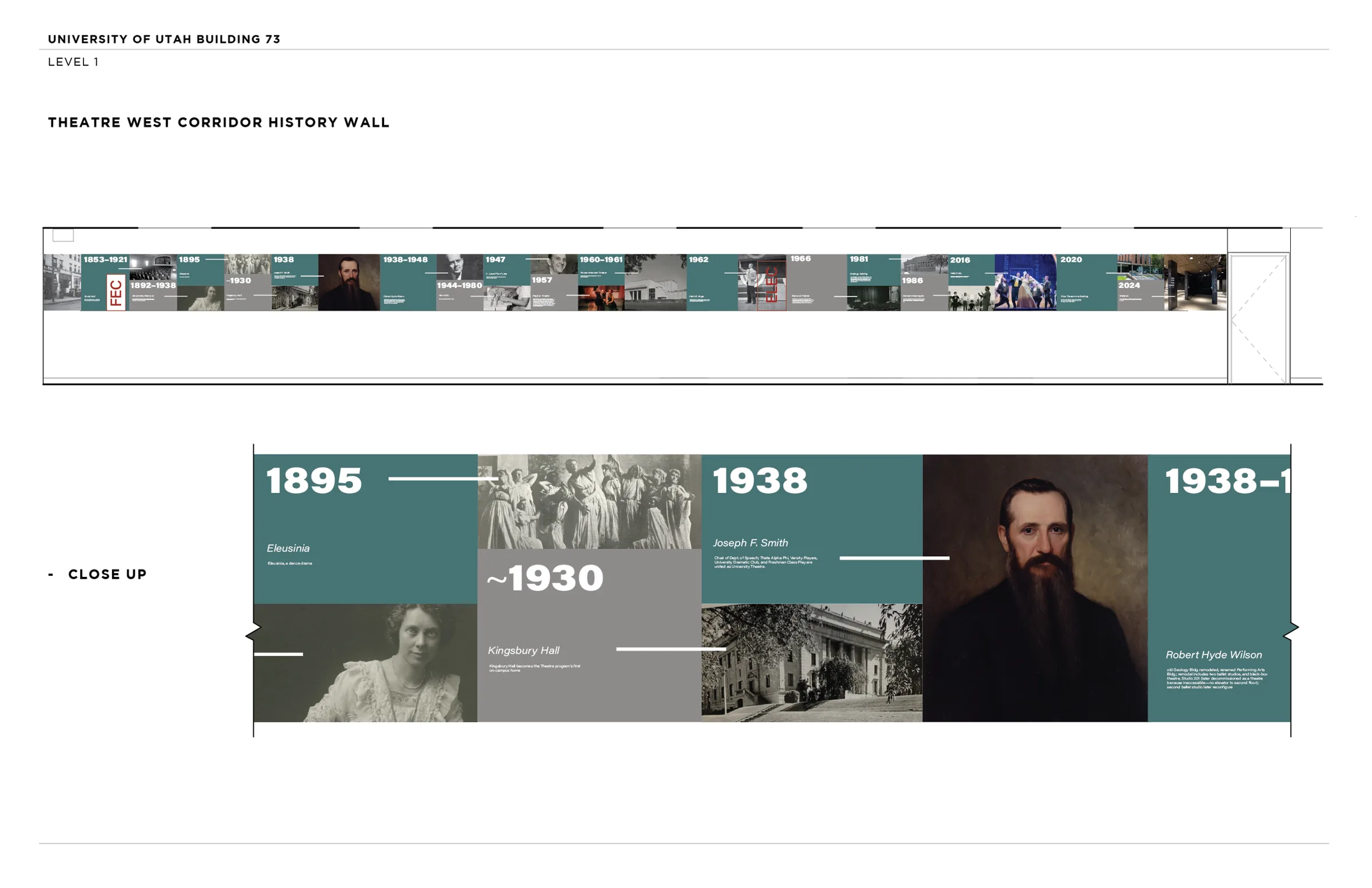Click the 'Eleusinia' caption in the close-up

288,548
